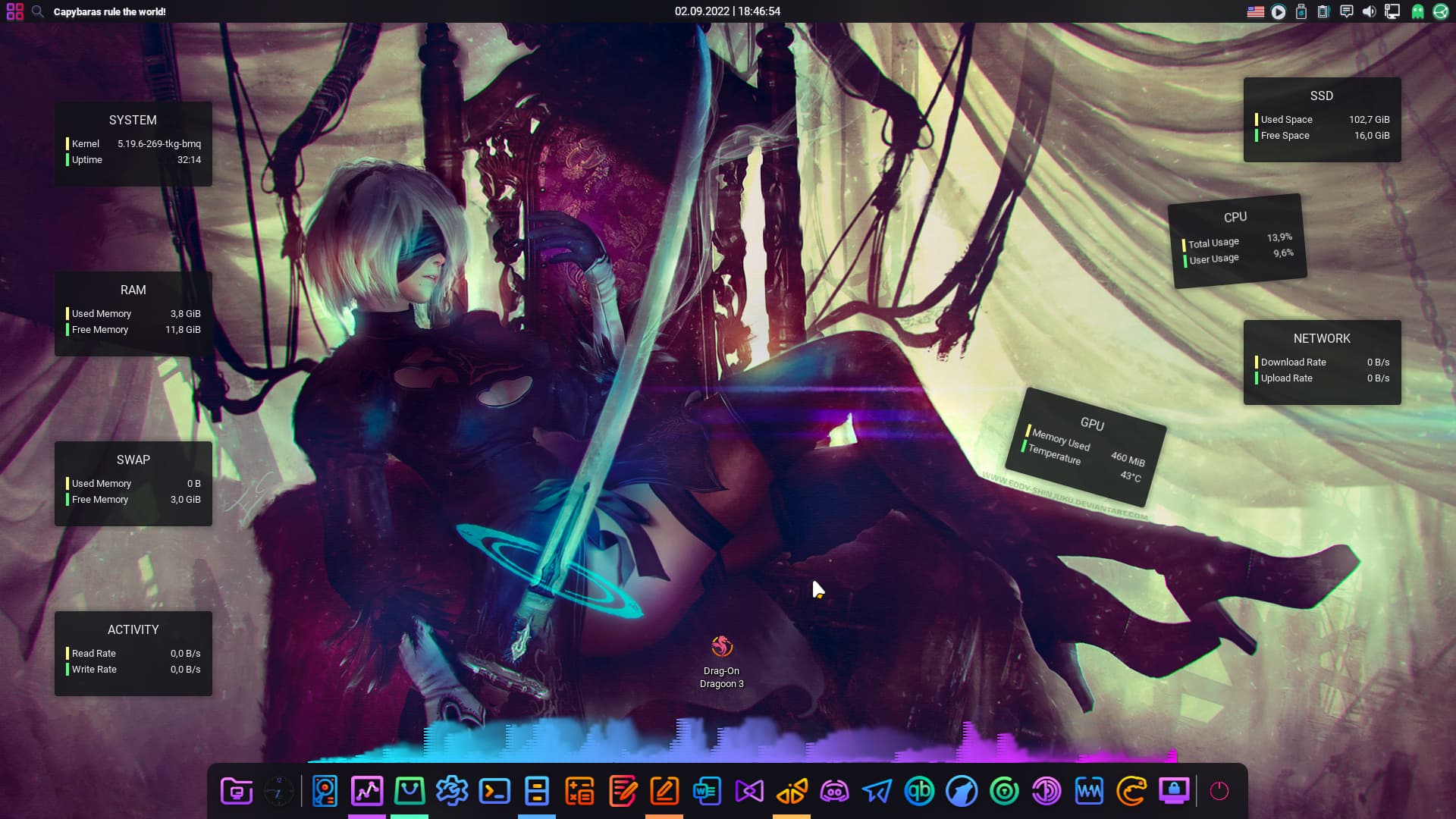Open the archive manager icon in dock
Screen dimensions: 1456x819
coord(537,792)
